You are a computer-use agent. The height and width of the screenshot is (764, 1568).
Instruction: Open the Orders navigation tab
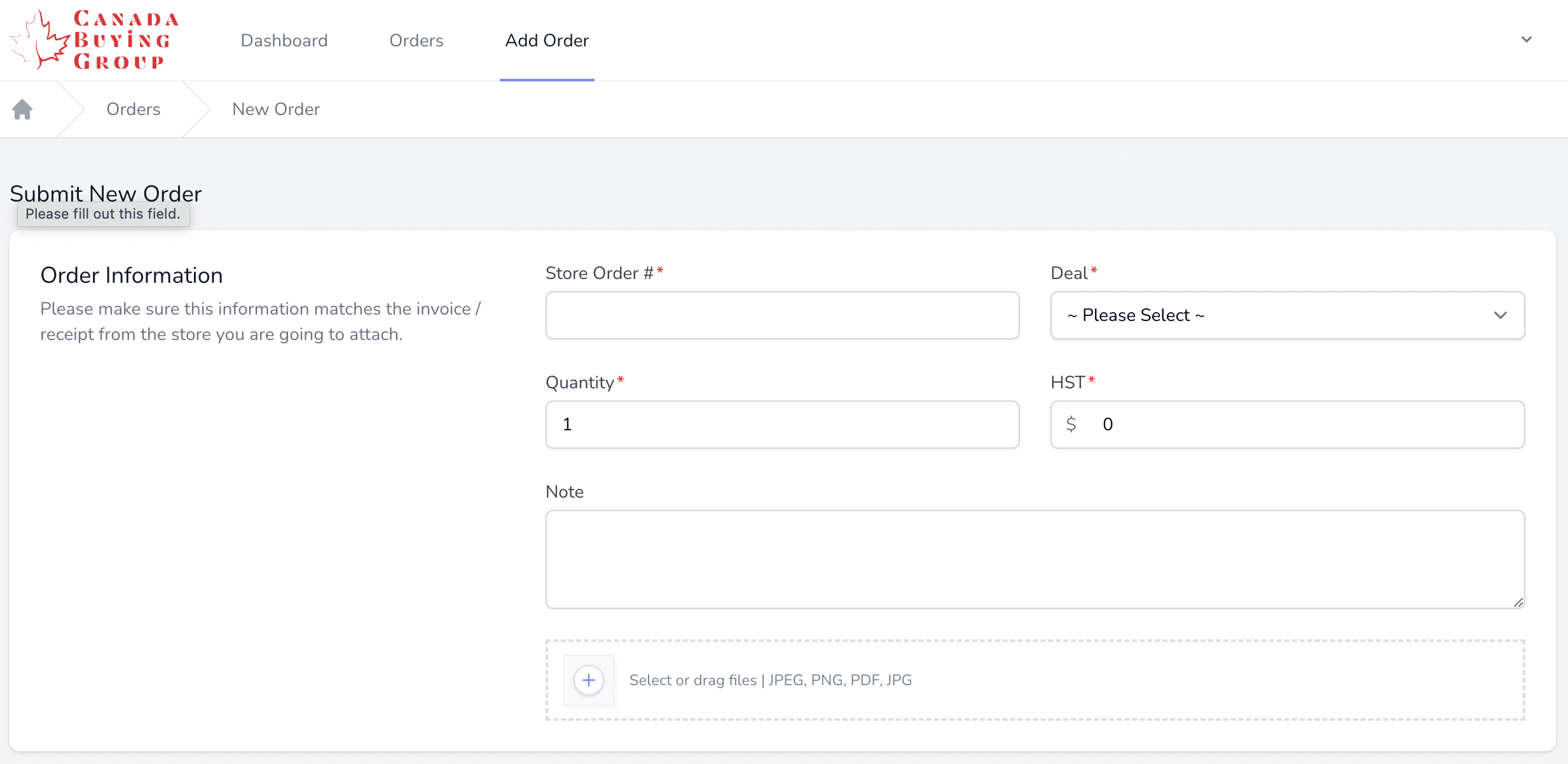[416, 41]
